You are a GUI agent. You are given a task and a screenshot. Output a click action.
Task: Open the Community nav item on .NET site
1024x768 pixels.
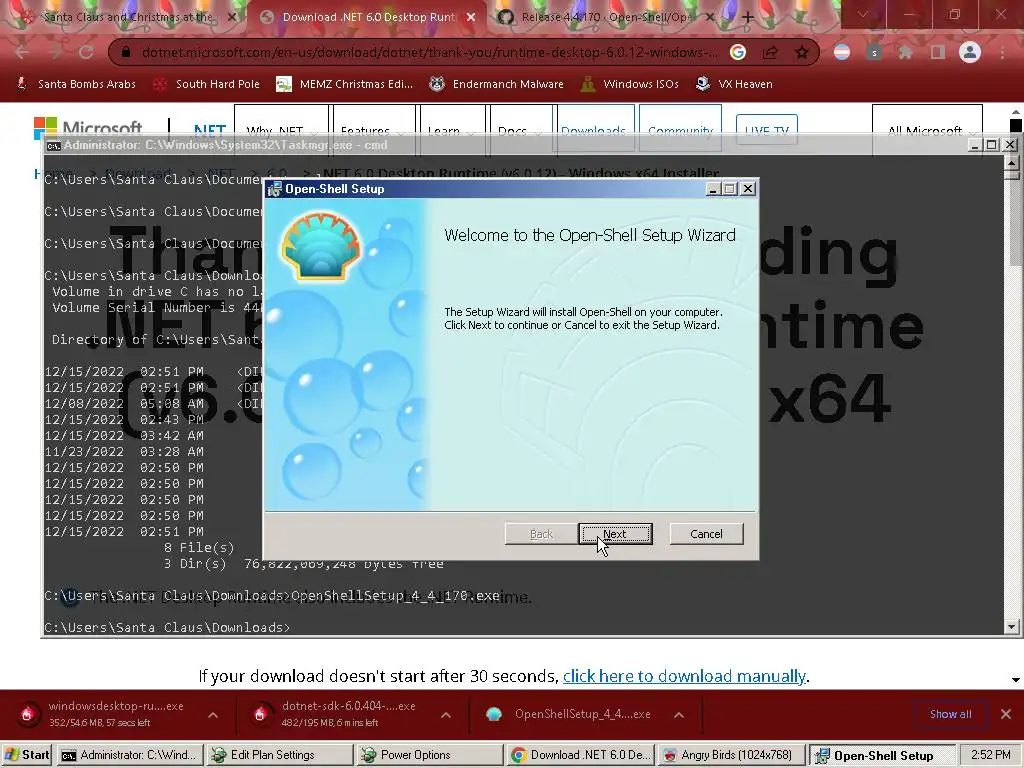click(x=680, y=129)
